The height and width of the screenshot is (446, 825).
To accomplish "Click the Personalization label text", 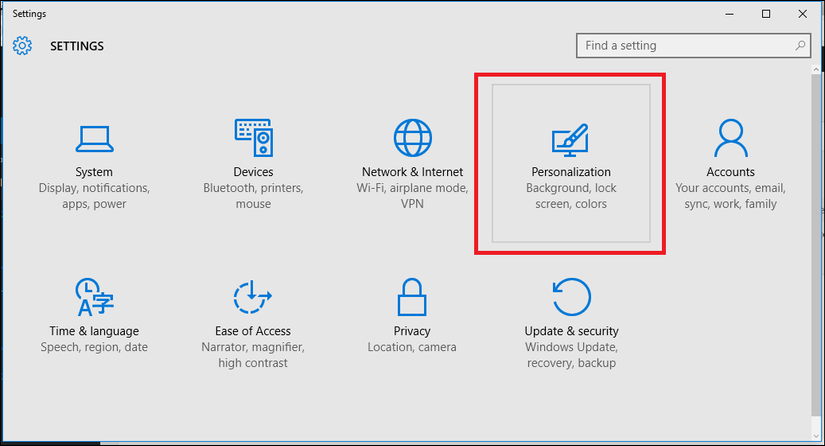I will tap(571, 172).
